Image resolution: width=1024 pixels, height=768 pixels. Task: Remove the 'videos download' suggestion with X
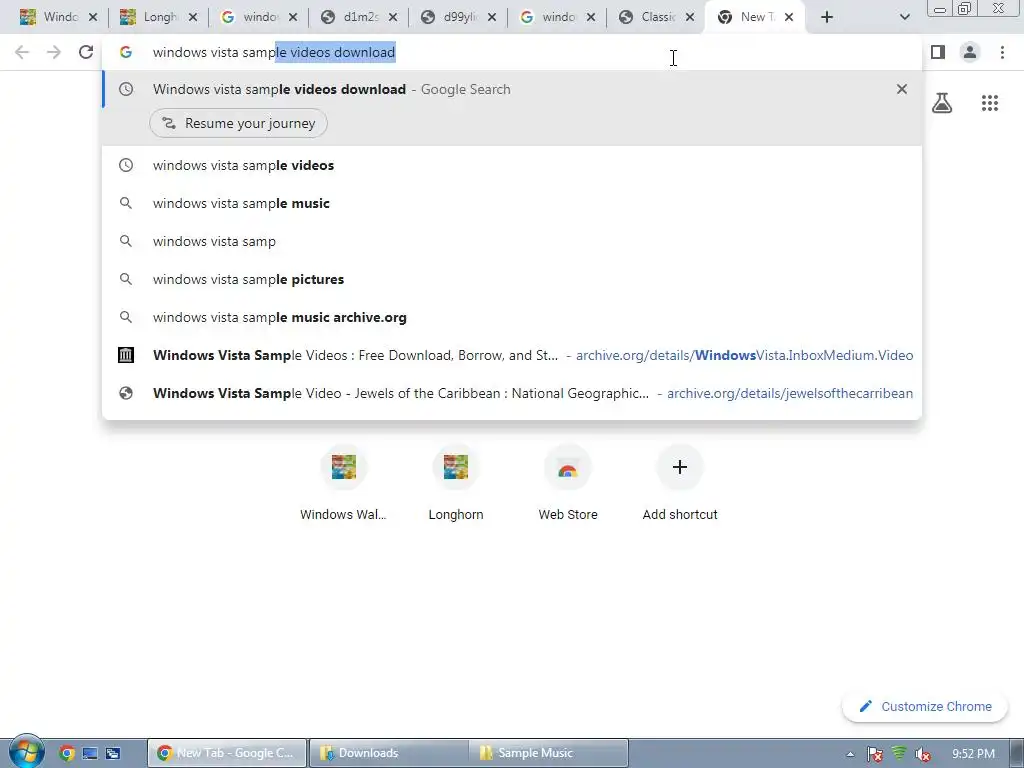click(902, 89)
